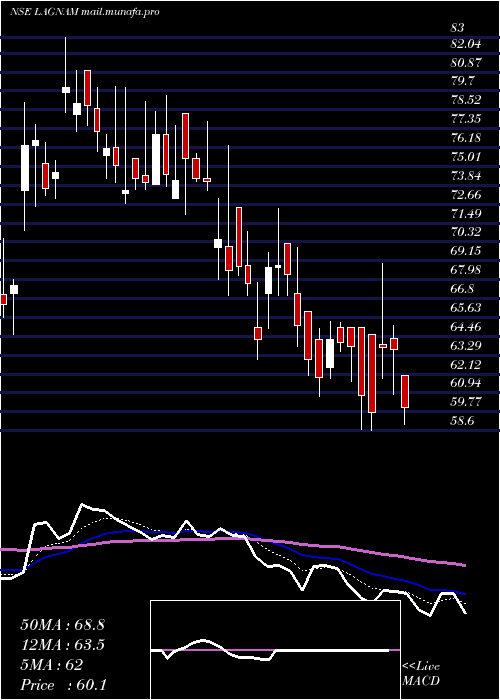Select the 64.46 price axis label
The height and width of the screenshot is (700, 500).
click(x=466, y=326)
